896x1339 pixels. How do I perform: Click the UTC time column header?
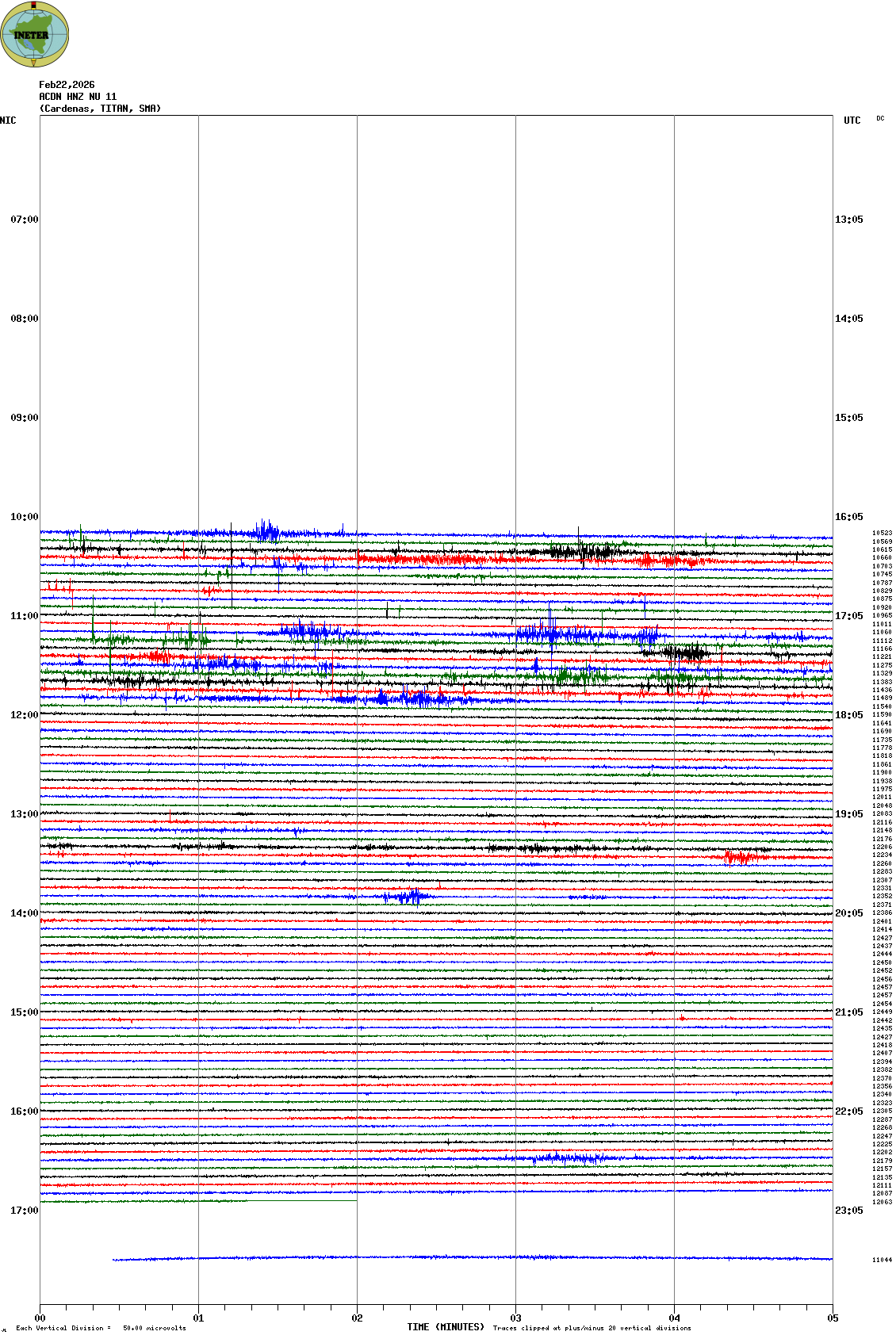(x=852, y=121)
